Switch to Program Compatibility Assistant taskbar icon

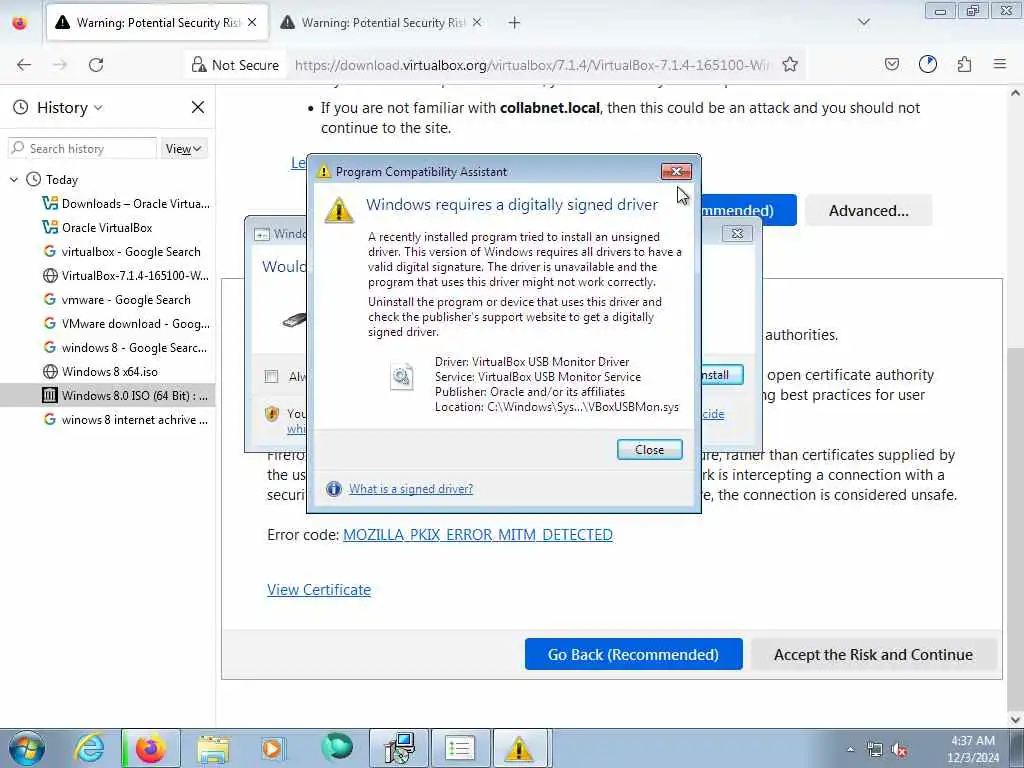point(519,748)
